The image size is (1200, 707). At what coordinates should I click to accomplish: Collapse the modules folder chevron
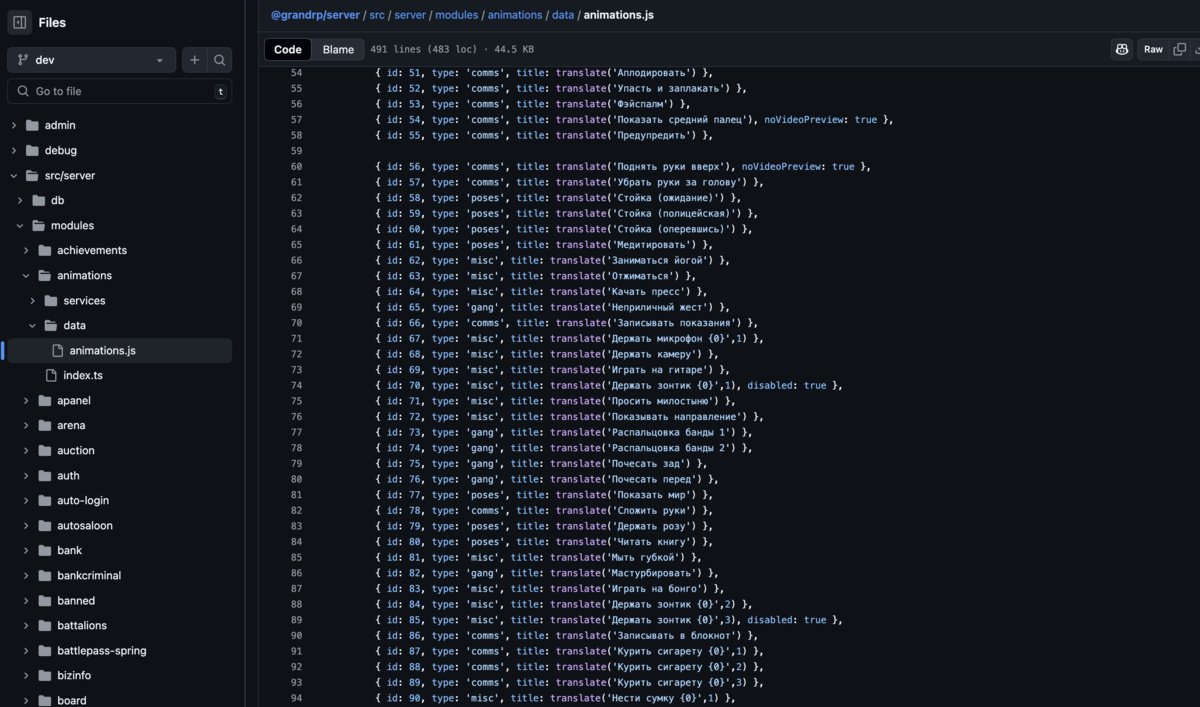click(x=19, y=225)
